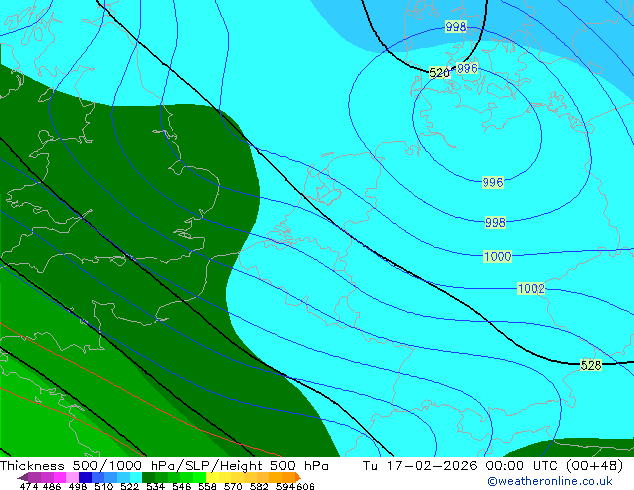The image size is (634, 490).
Task: Click the 996 label just above the 1000 label
Action: (493, 182)
